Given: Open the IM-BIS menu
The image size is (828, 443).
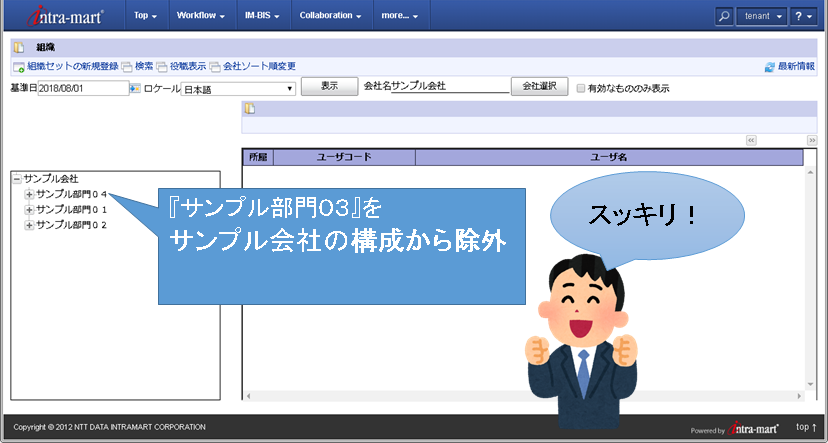Looking at the screenshot, I should point(262,15).
